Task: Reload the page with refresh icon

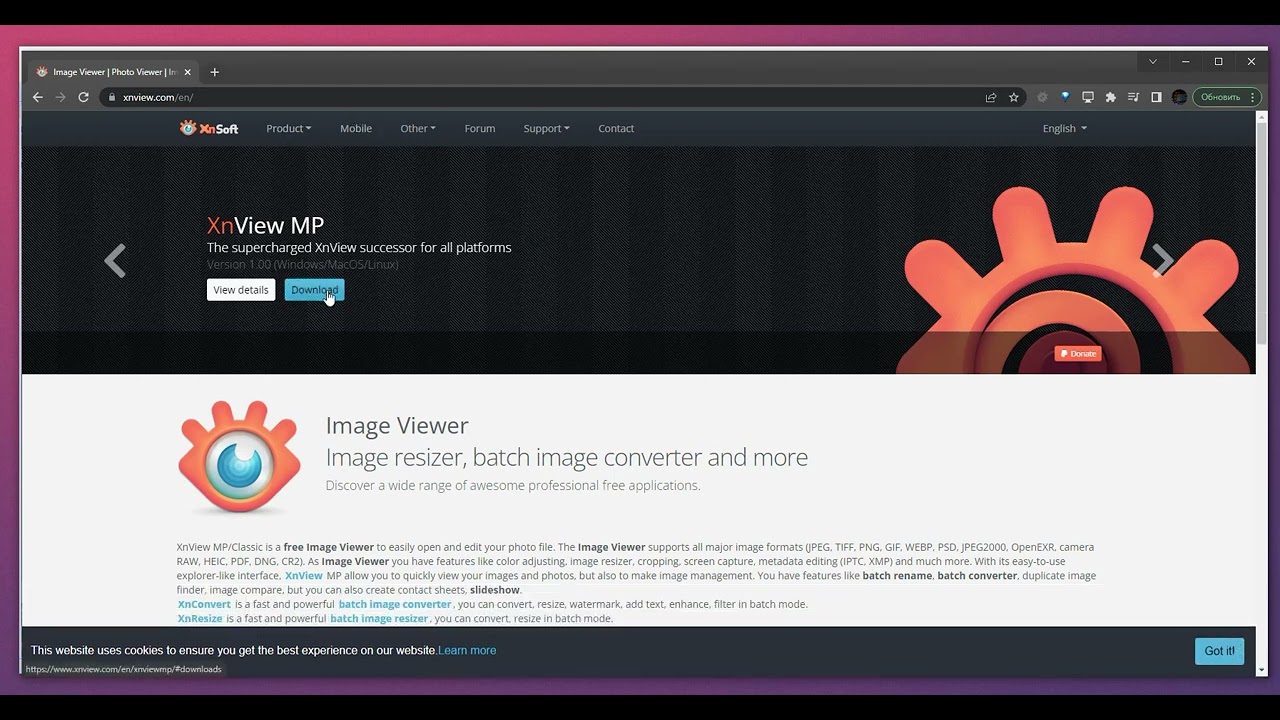Action: [x=84, y=97]
